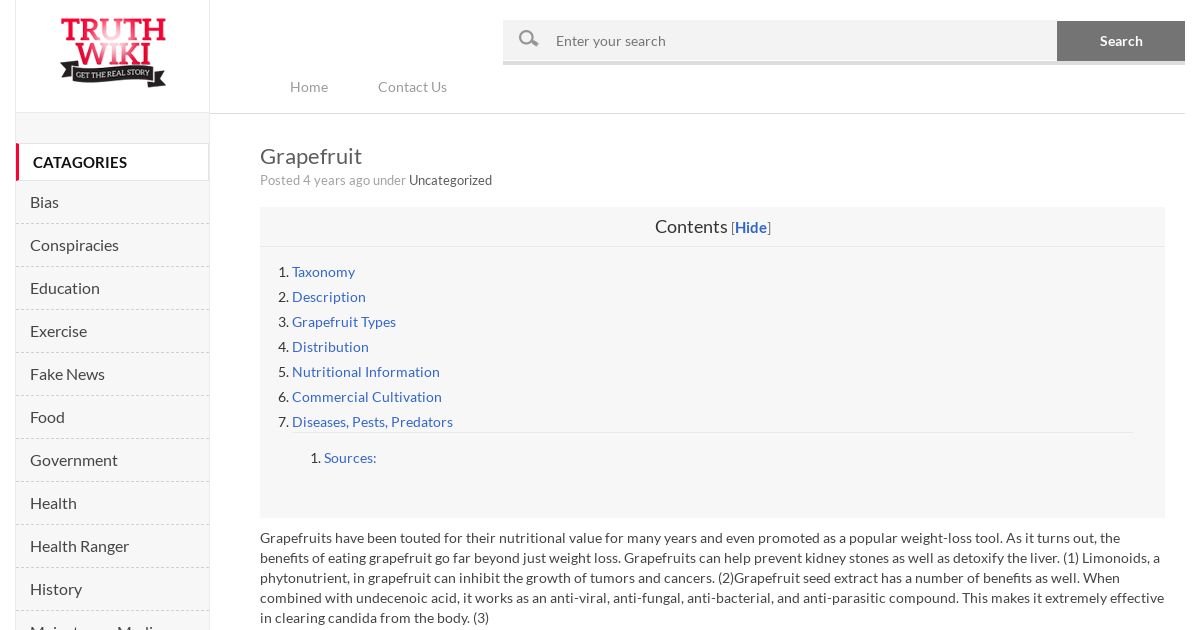The width and height of the screenshot is (1200, 630).
Task: Open the Education category
Action: point(112,288)
